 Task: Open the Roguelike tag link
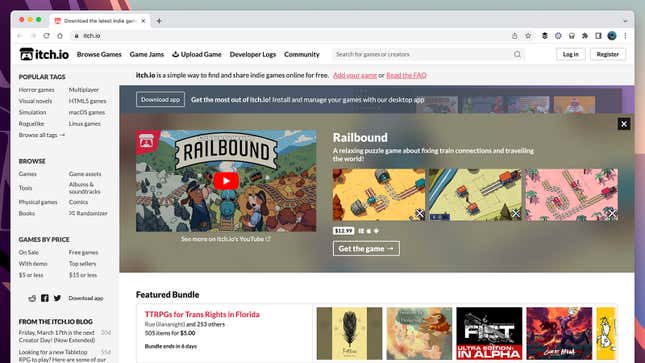(x=31, y=123)
